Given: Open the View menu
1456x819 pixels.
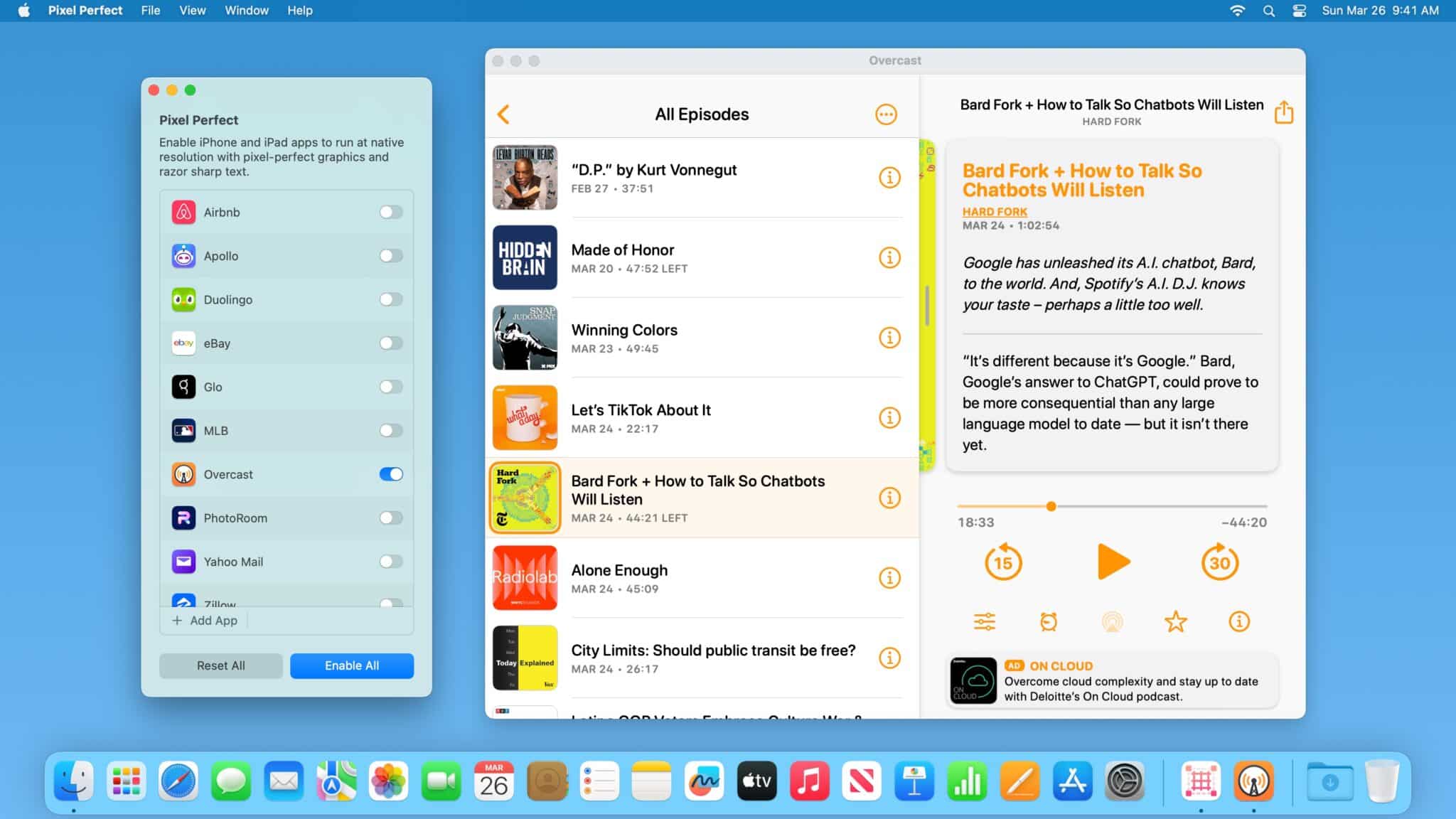Looking at the screenshot, I should [x=192, y=11].
